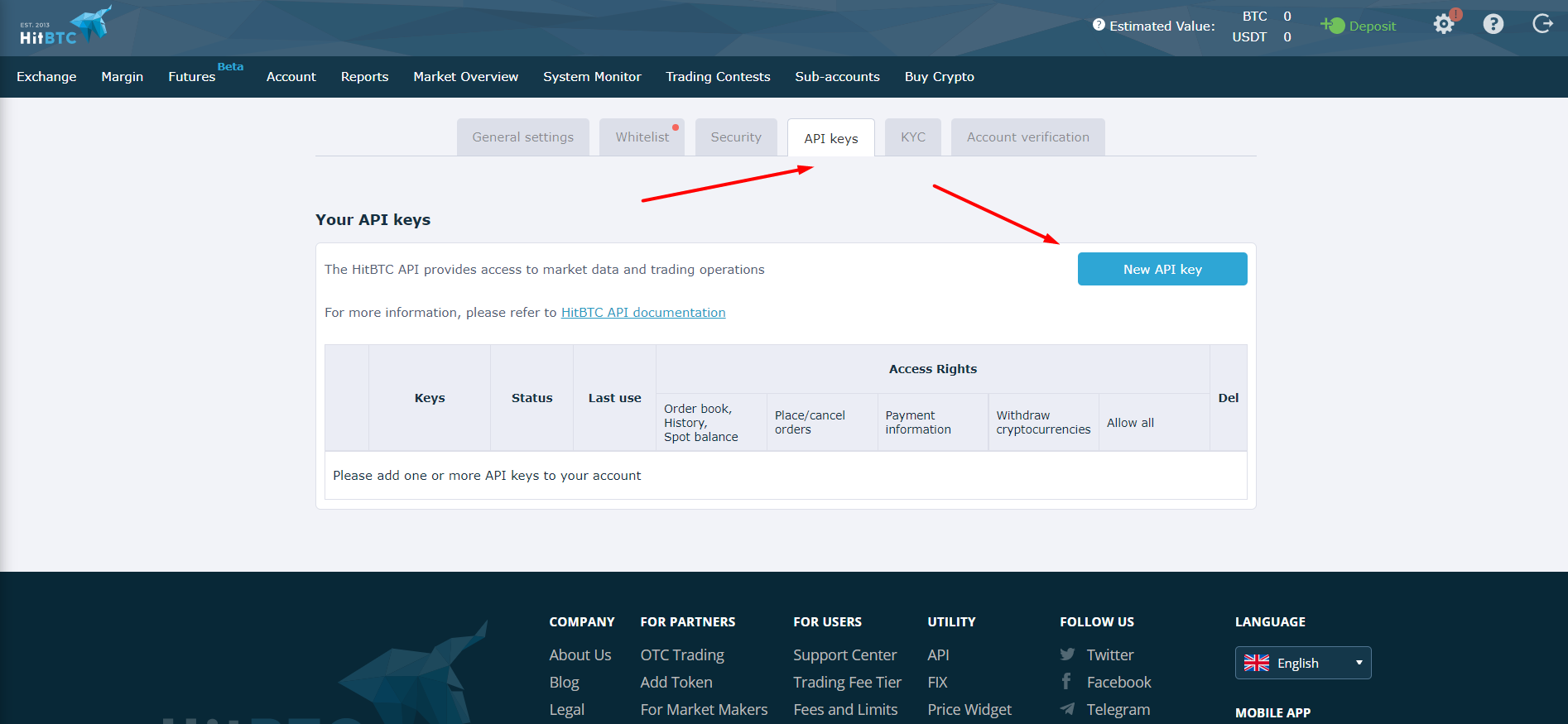Switch to General settings tab
Image resolution: width=1568 pixels, height=724 pixels.
click(x=523, y=137)
